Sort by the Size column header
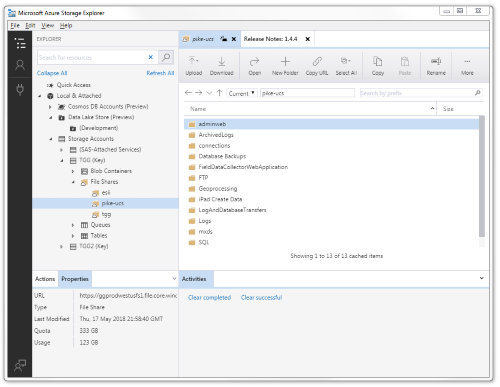Screen dimensions: 500x387 click(448, 109)
